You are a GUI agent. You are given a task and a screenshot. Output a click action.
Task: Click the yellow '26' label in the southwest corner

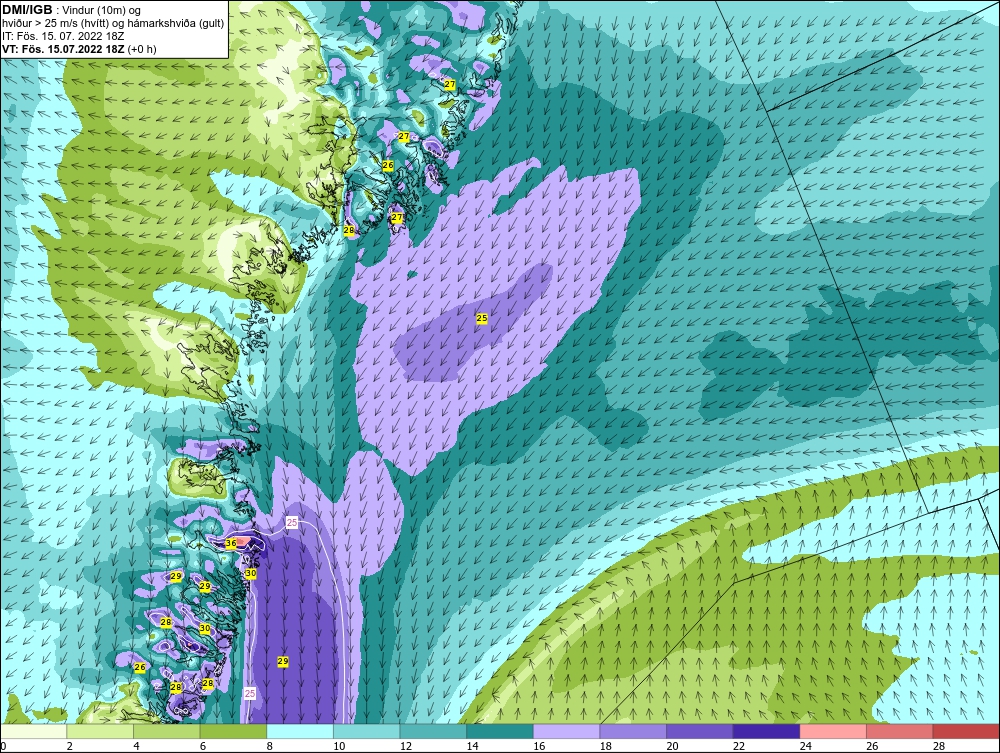pyautogui.click(x=140, y=667)
